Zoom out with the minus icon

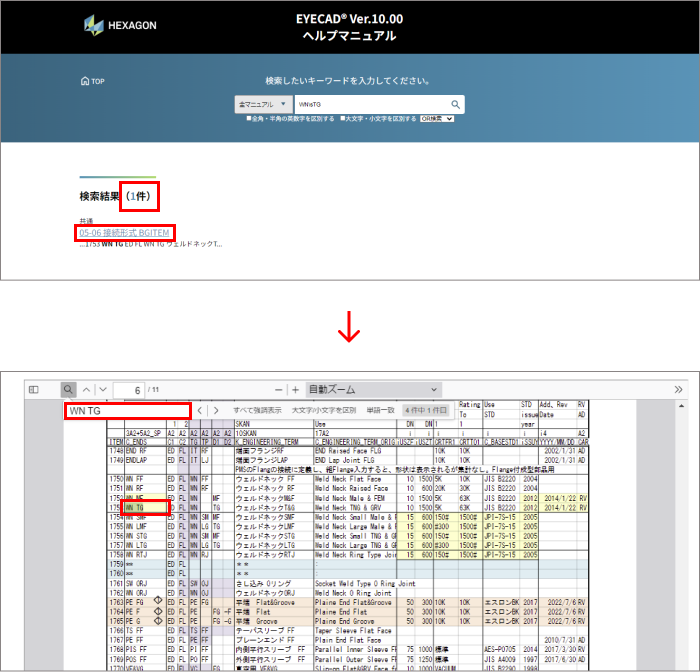[x=279, y=390]
